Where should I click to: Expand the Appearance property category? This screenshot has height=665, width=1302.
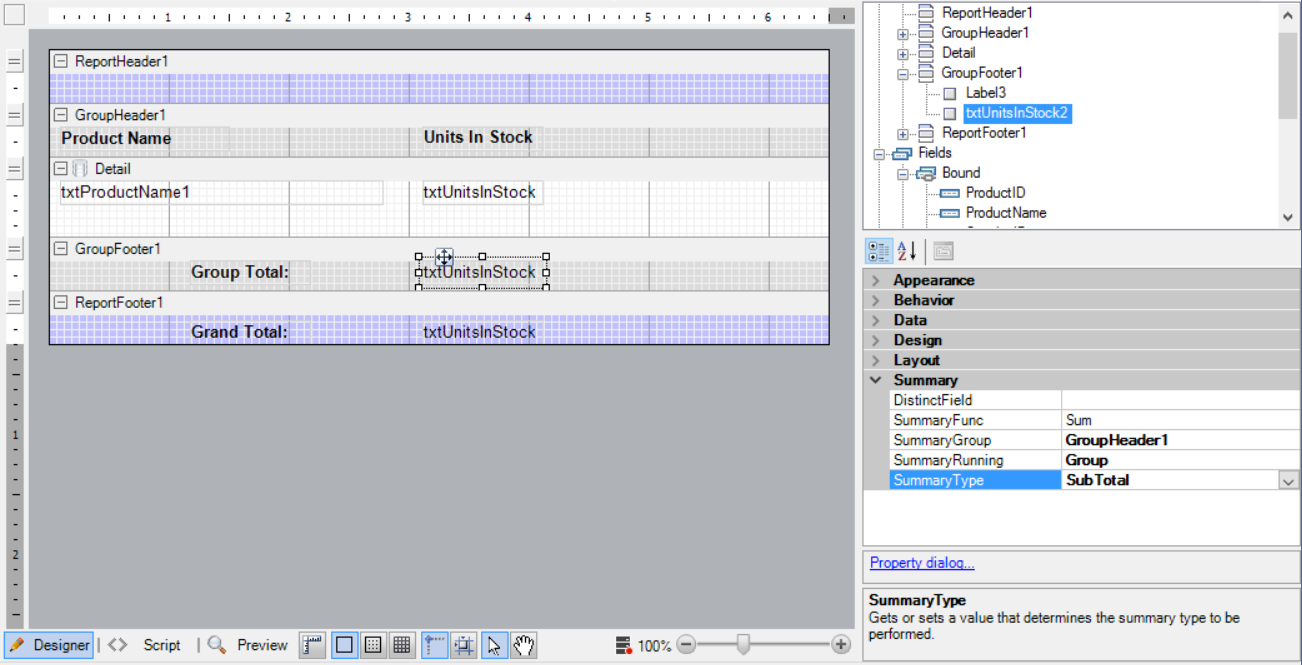[x=877, y=281]
